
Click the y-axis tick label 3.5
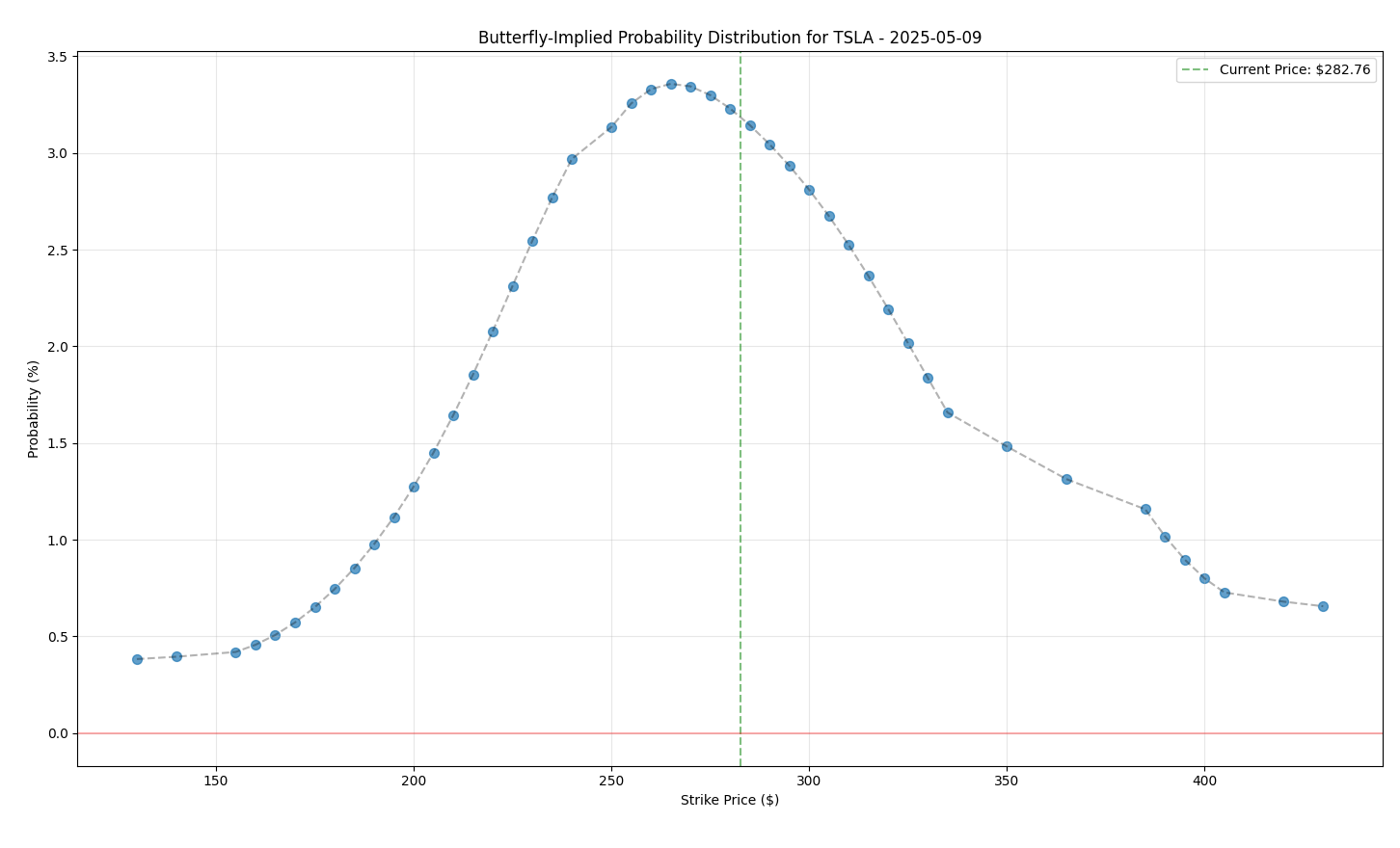pos(58,57)
